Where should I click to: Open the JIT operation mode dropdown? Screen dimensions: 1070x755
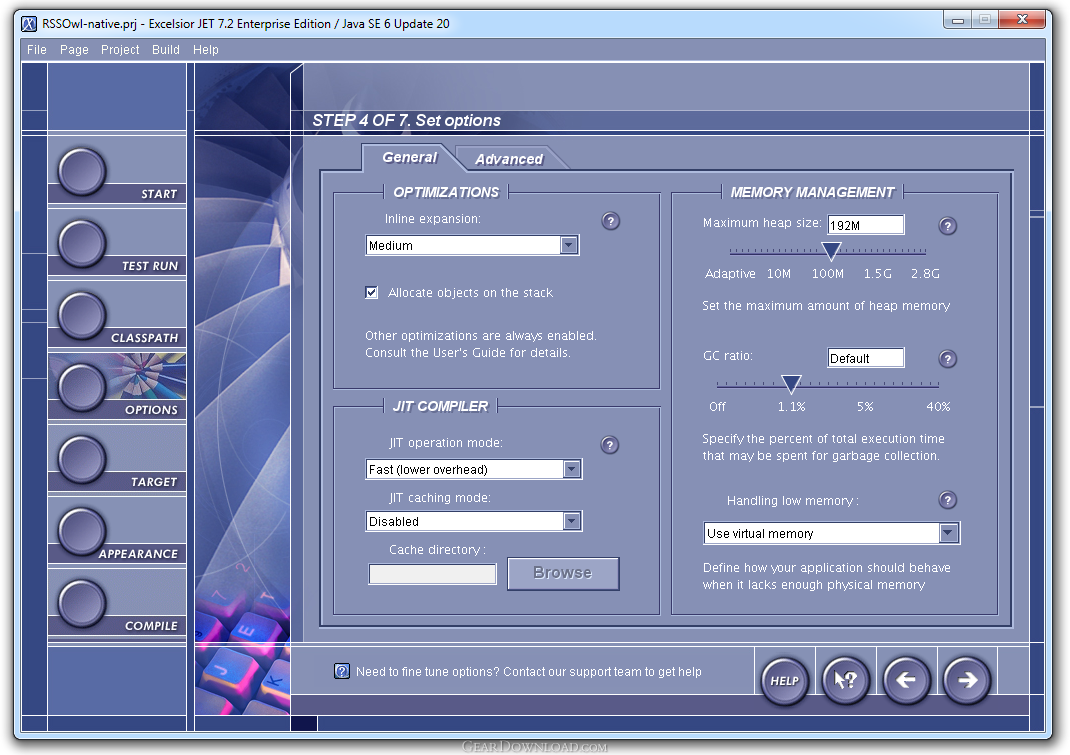pos(572,469)
